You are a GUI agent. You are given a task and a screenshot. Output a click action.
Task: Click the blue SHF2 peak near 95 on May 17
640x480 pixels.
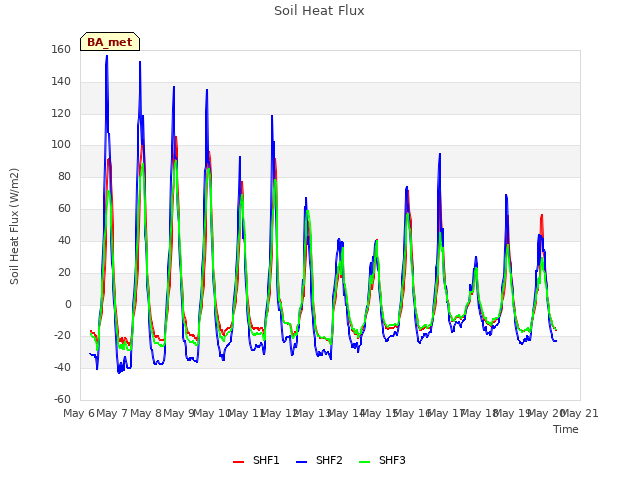click(x=440, y=154)
